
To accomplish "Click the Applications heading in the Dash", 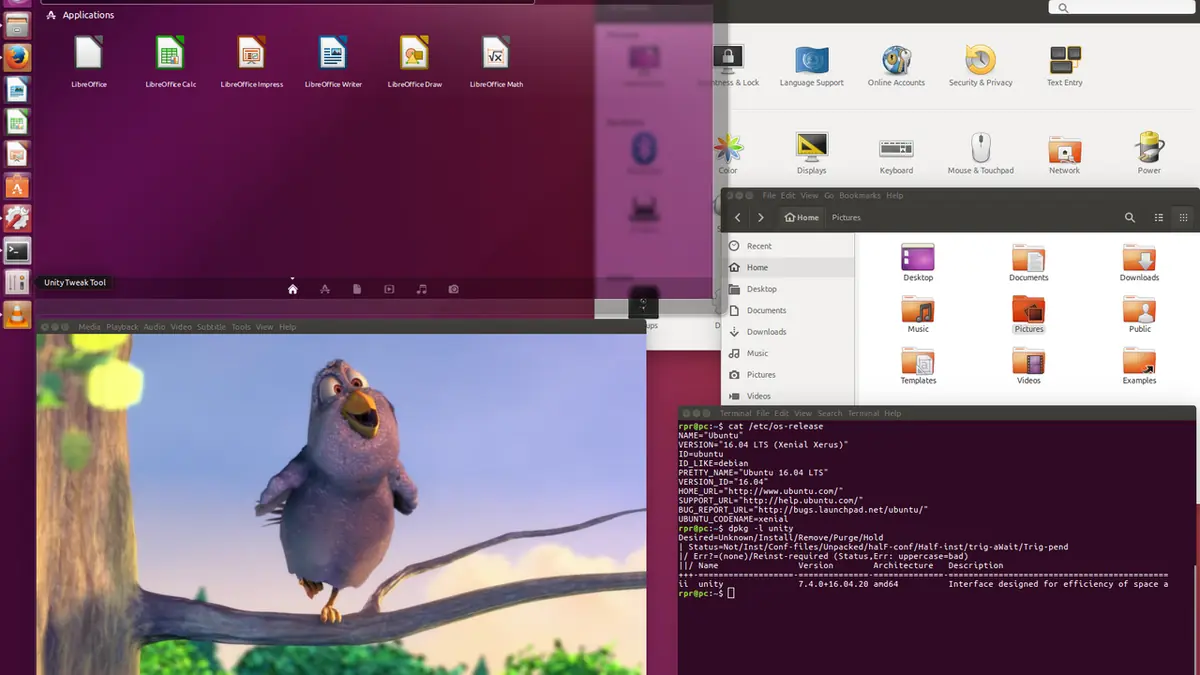I will [88, 15].
